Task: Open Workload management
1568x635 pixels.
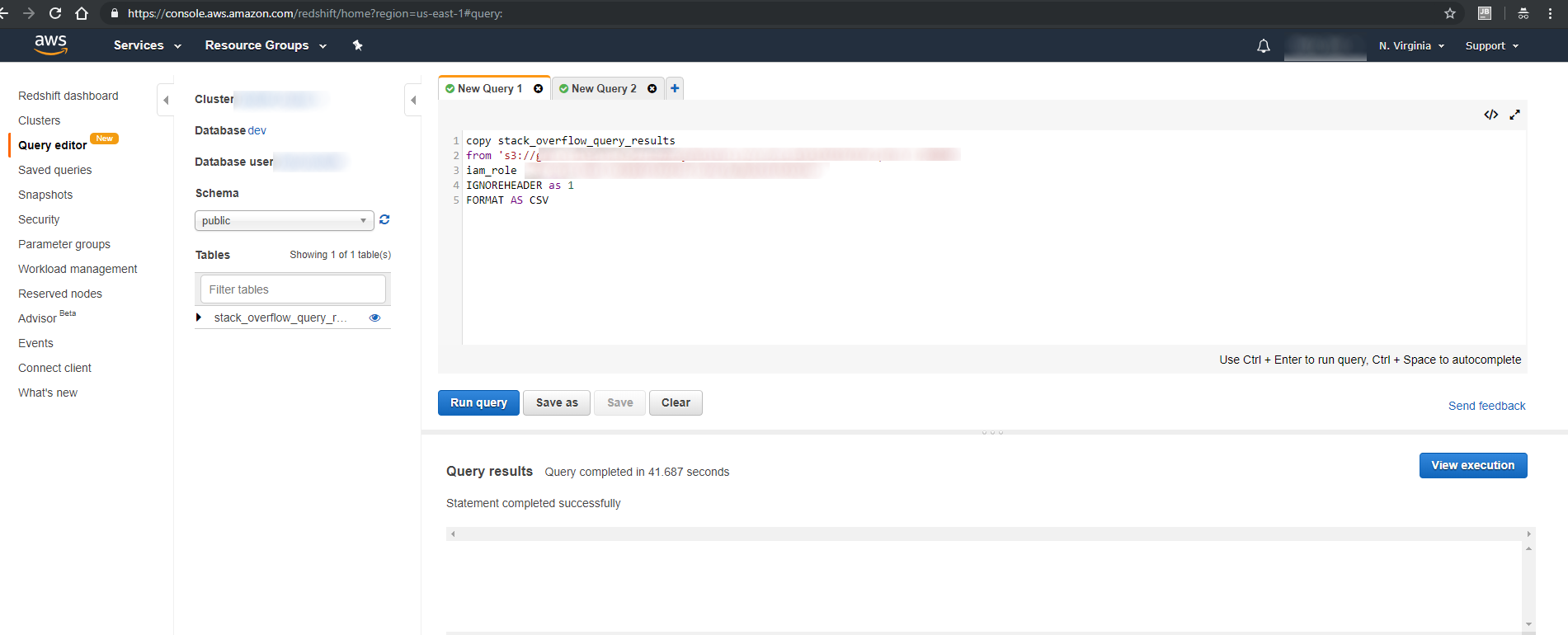Action: pyautogui.click(x=78, y=269)
